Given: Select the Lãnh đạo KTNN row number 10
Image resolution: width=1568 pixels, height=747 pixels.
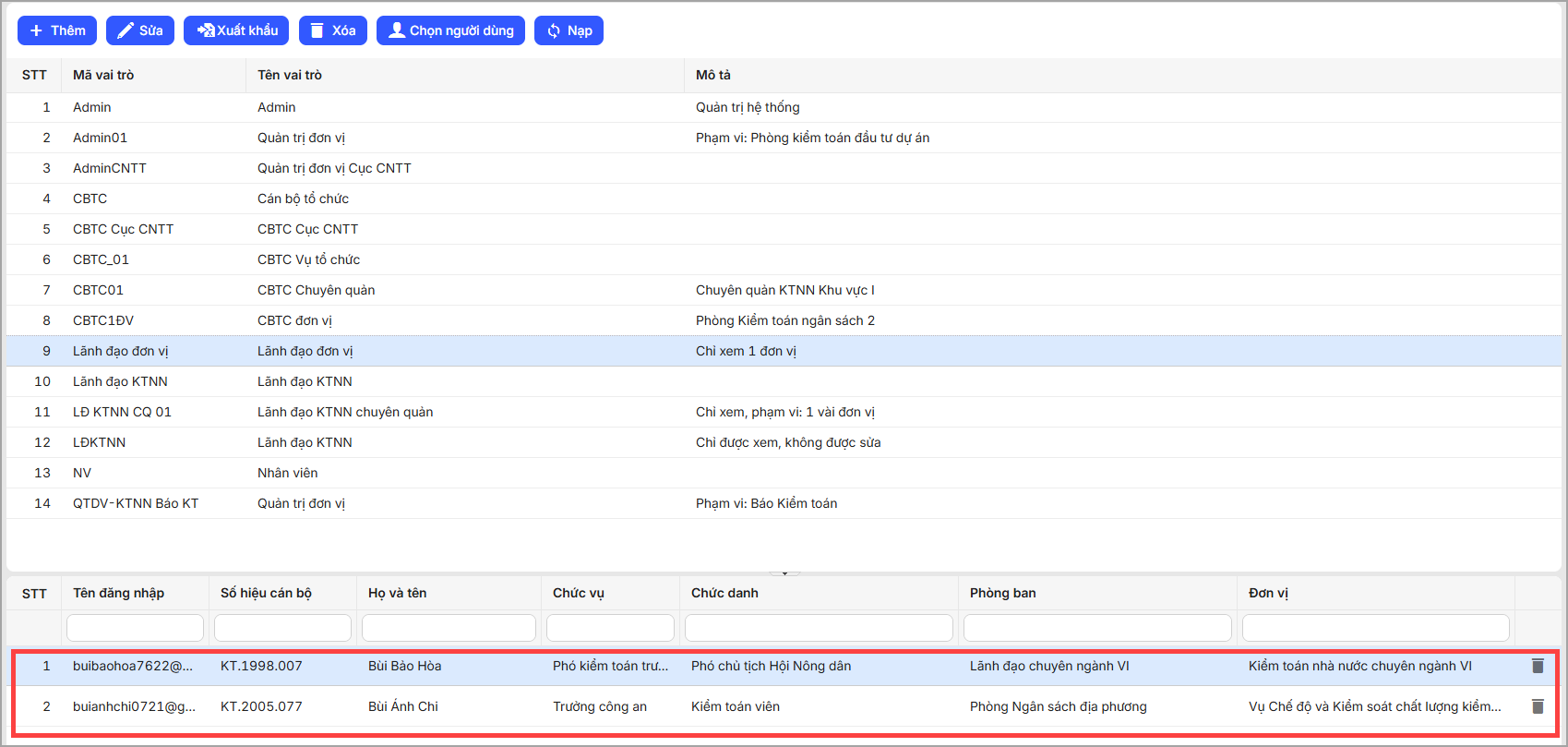Looking at the screenshot, I should point(277,382).
